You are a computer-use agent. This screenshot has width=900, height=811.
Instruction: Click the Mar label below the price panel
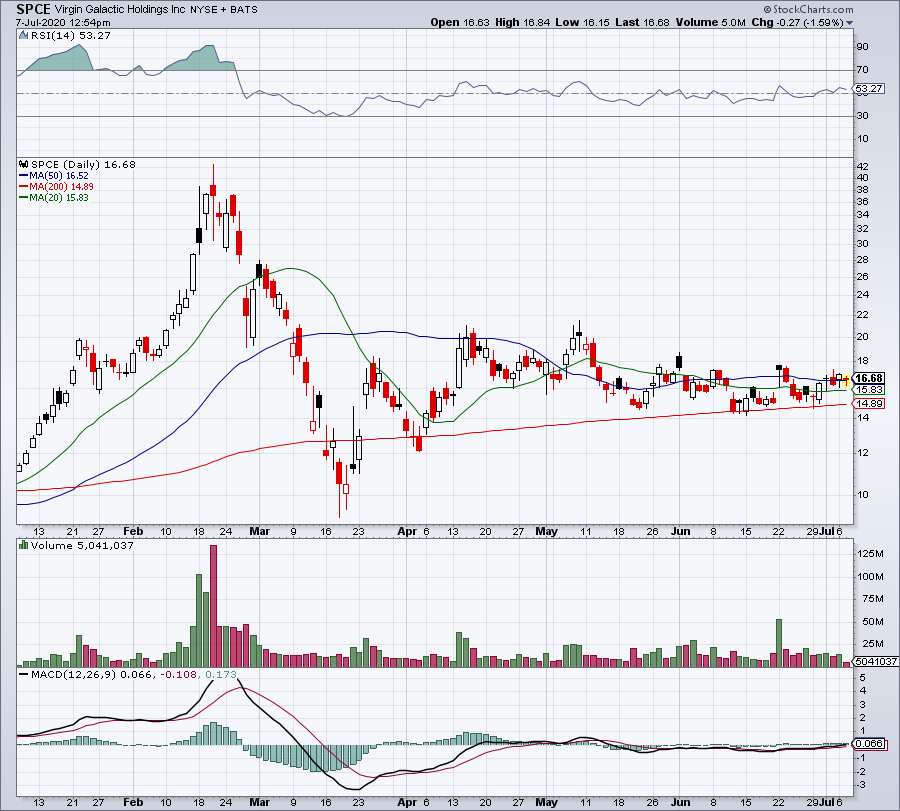point(259,531)
